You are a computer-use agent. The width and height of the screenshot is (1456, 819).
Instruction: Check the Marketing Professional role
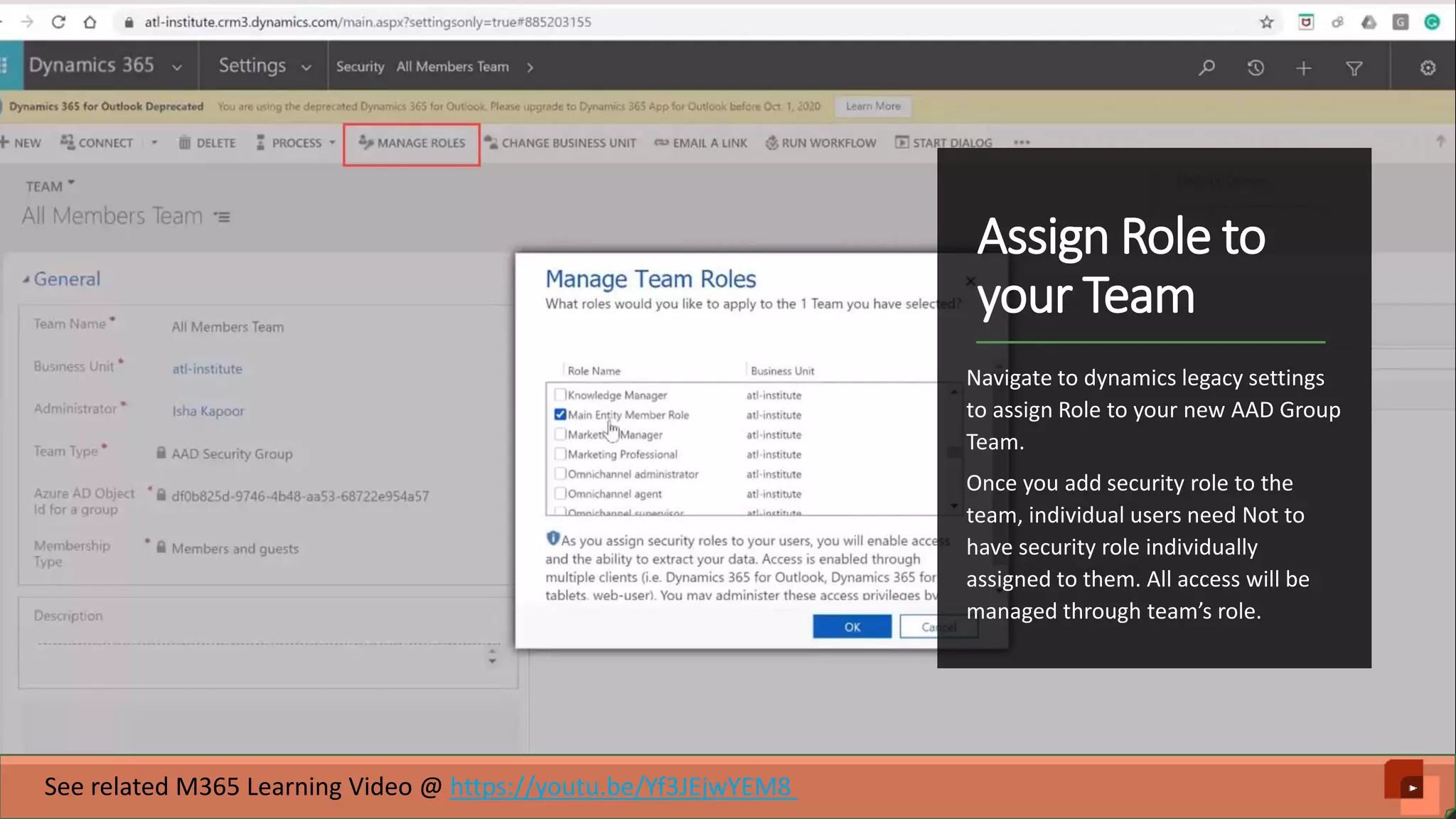560,454
